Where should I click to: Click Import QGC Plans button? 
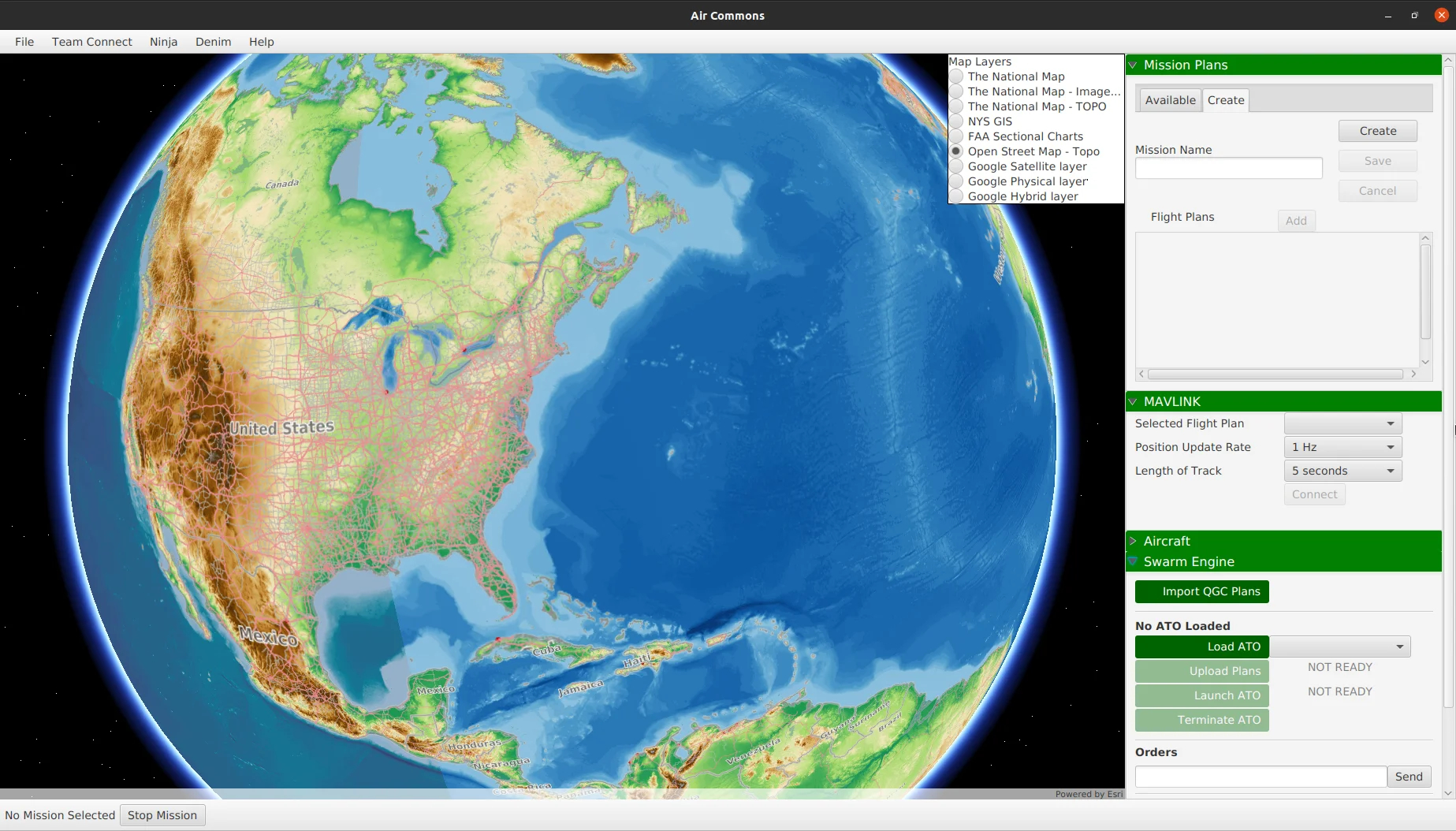click(x=1201, y=592)
